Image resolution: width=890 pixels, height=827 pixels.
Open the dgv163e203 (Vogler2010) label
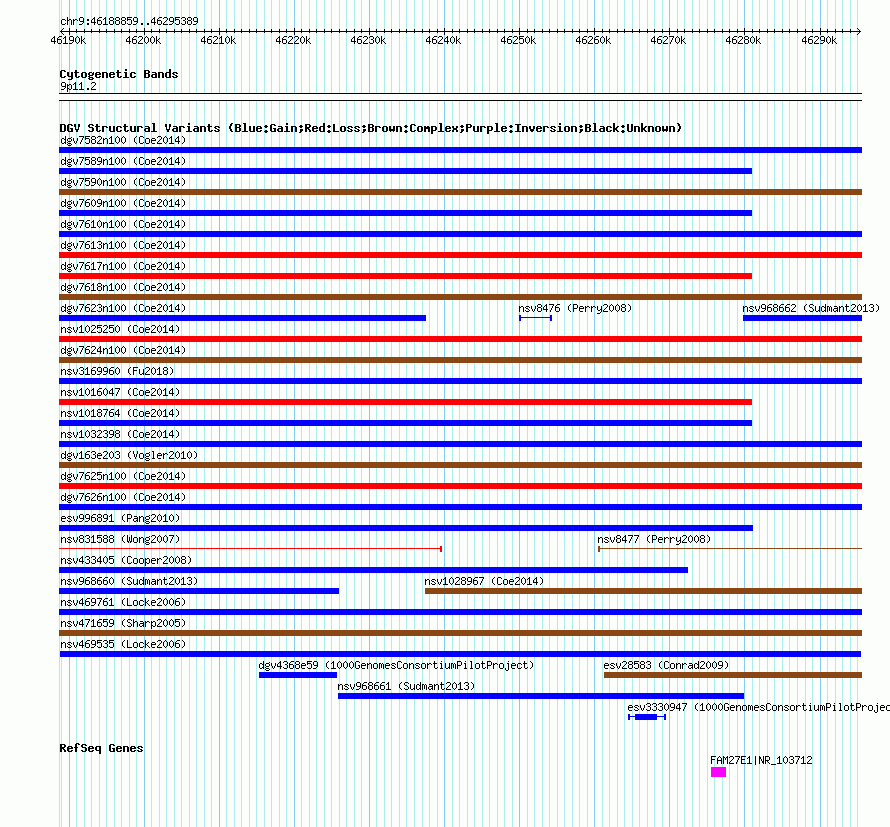pyautogui.click(x=129, y=455)
